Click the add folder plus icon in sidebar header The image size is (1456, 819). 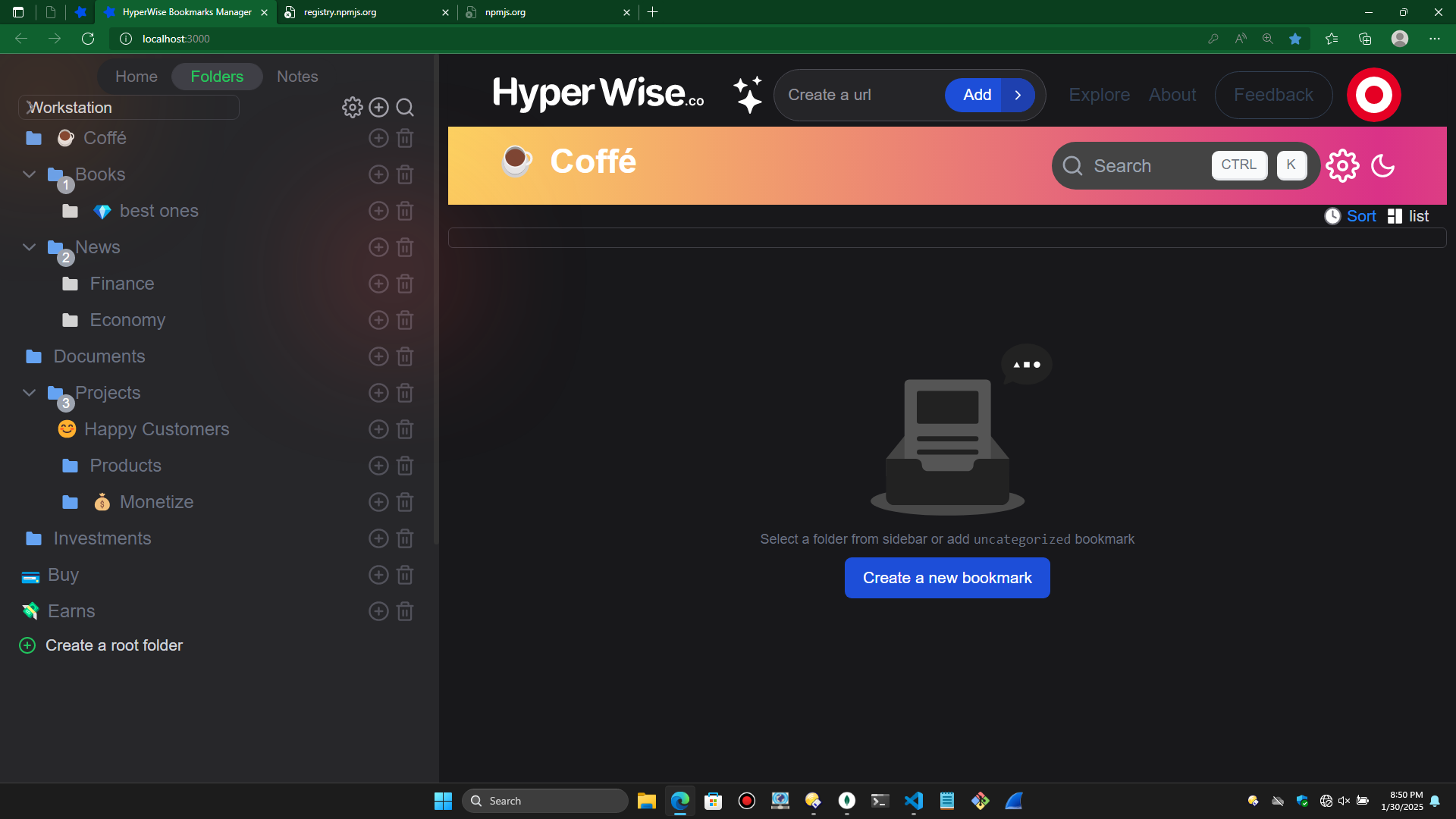[378, 108]
